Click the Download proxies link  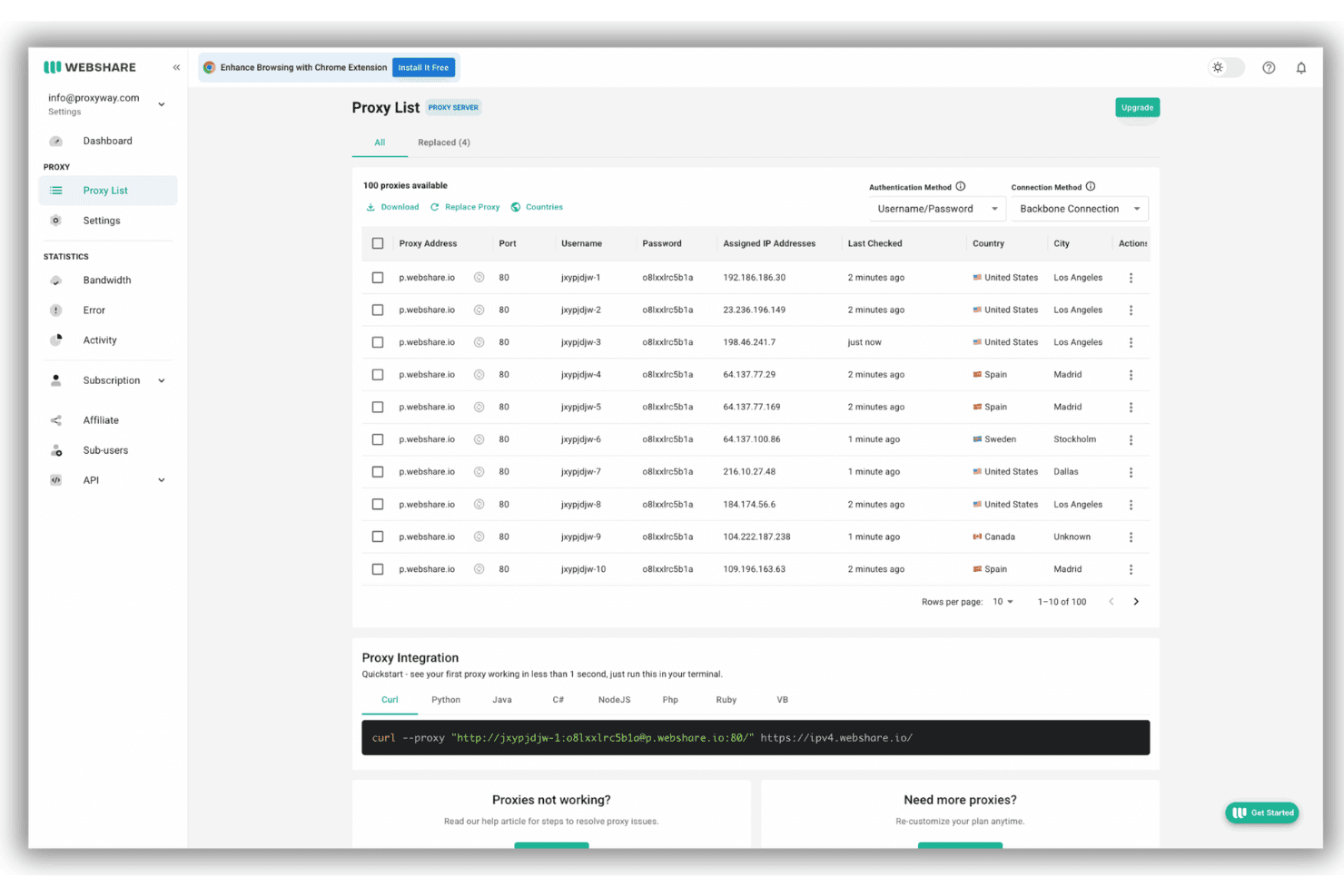[x=392, y=207]
